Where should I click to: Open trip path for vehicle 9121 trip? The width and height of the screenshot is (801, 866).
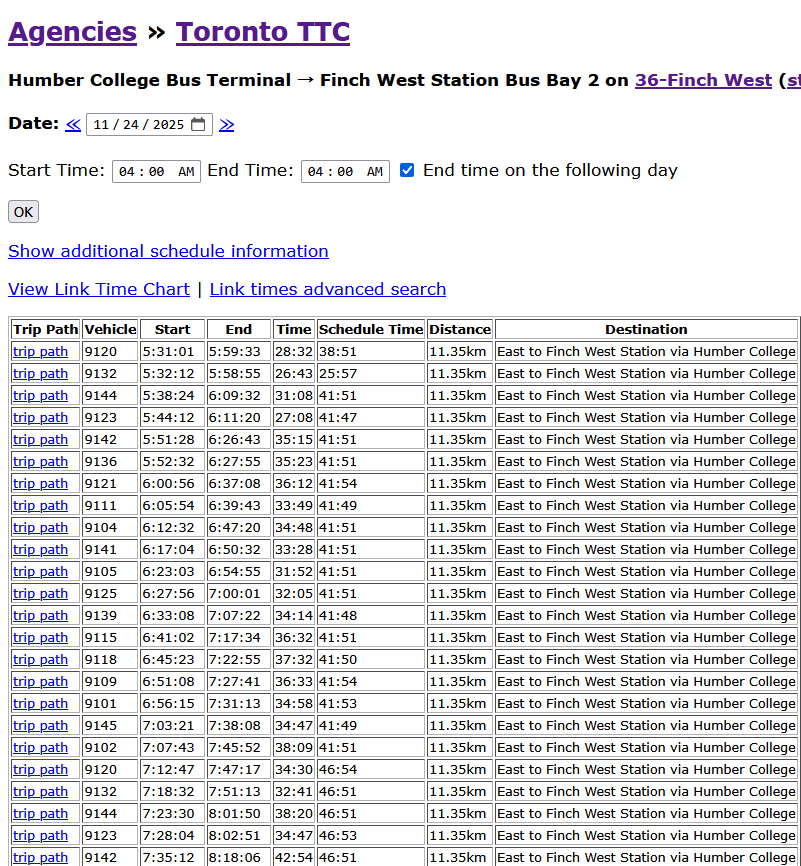(x=40, y=484)
